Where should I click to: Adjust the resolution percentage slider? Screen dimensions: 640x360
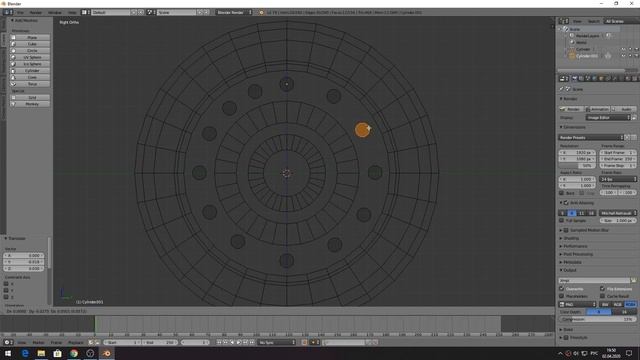[577, 166]
